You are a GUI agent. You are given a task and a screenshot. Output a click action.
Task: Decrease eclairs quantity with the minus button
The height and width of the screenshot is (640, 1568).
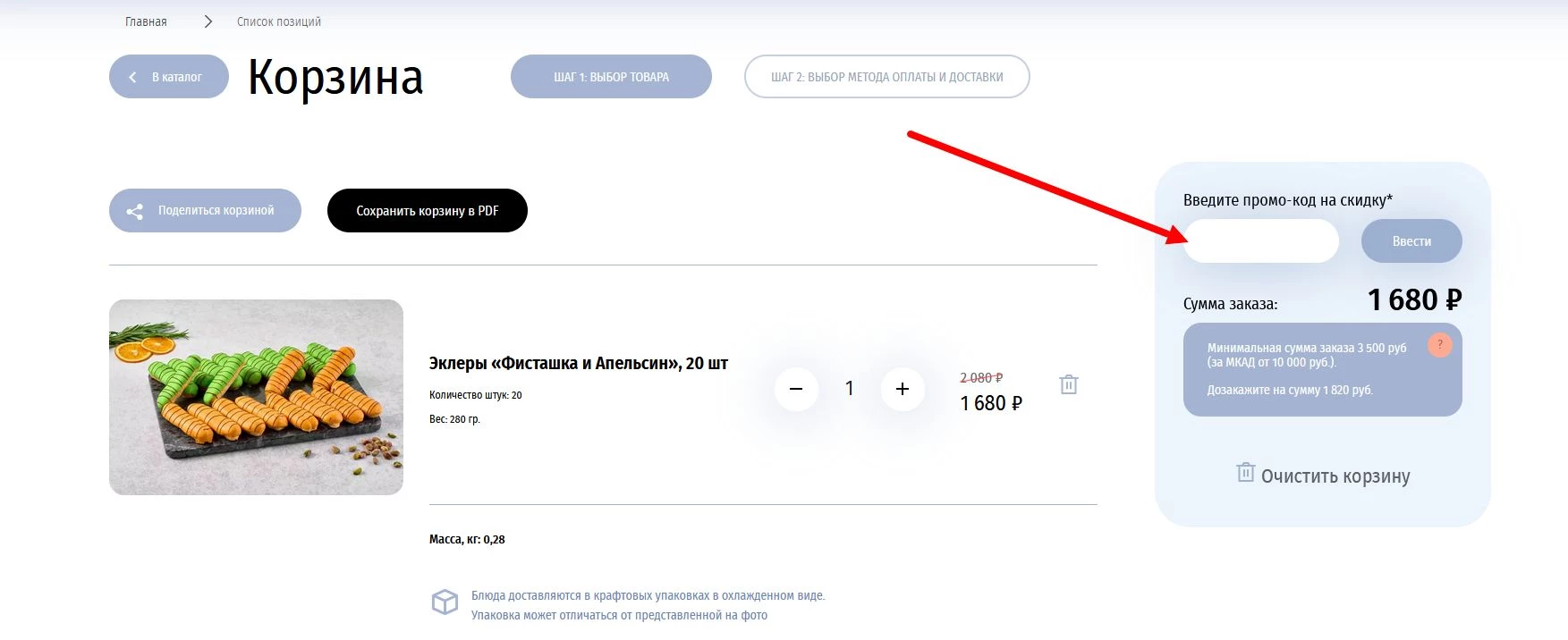(796, 389)
